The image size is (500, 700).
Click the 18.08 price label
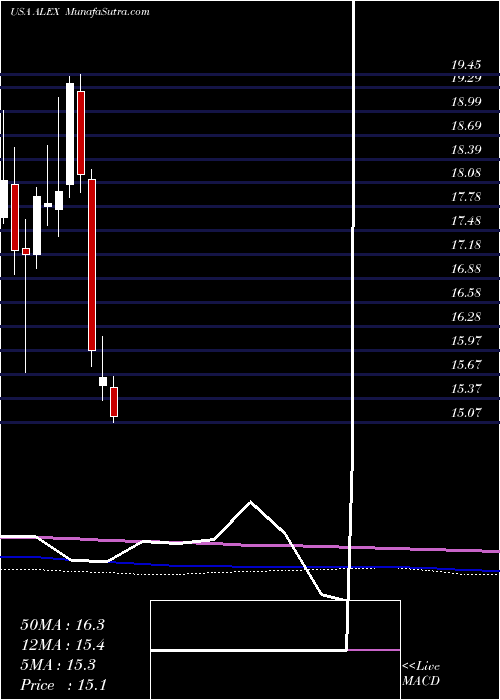466,173
